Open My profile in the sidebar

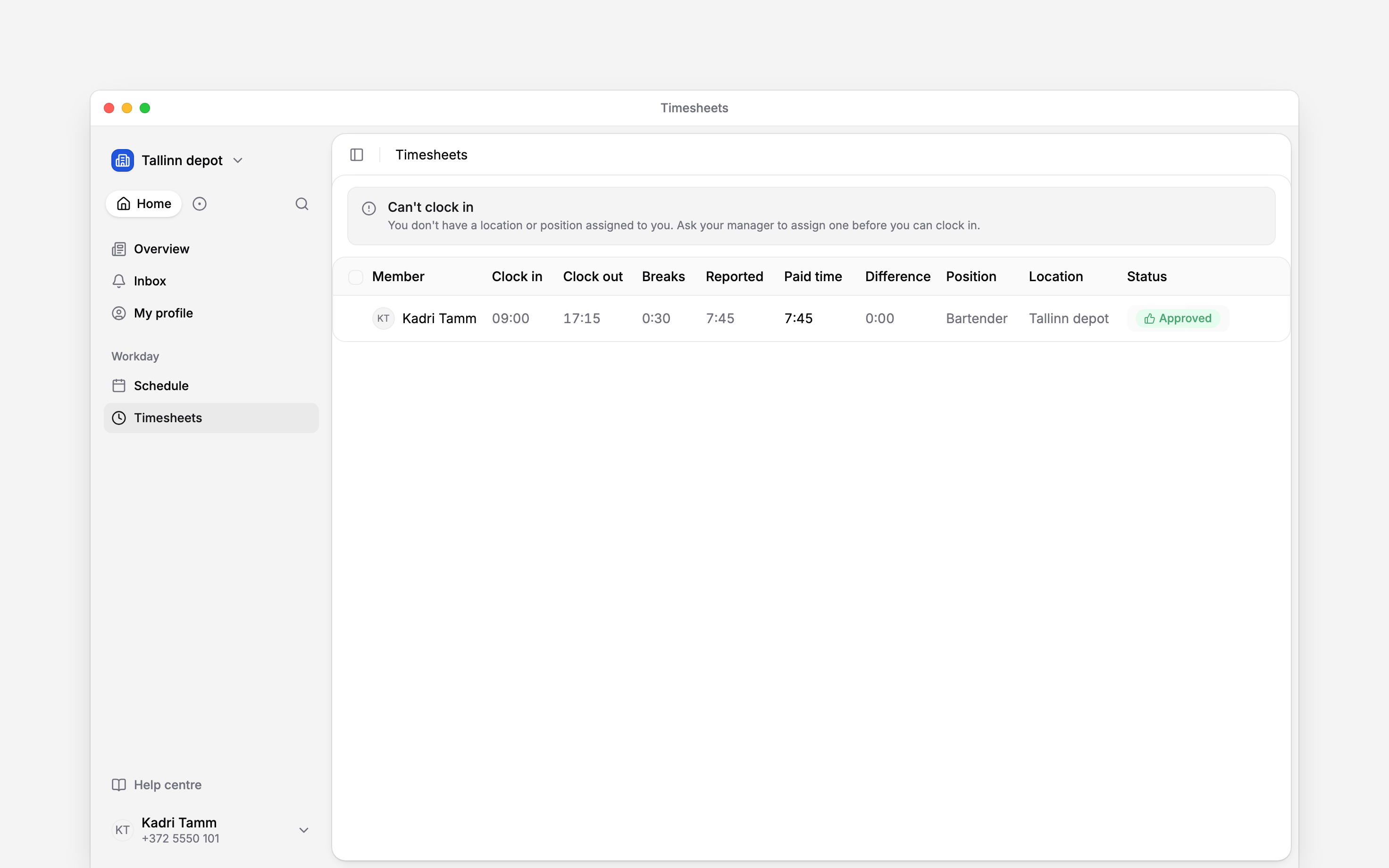[x=211, y=313]
